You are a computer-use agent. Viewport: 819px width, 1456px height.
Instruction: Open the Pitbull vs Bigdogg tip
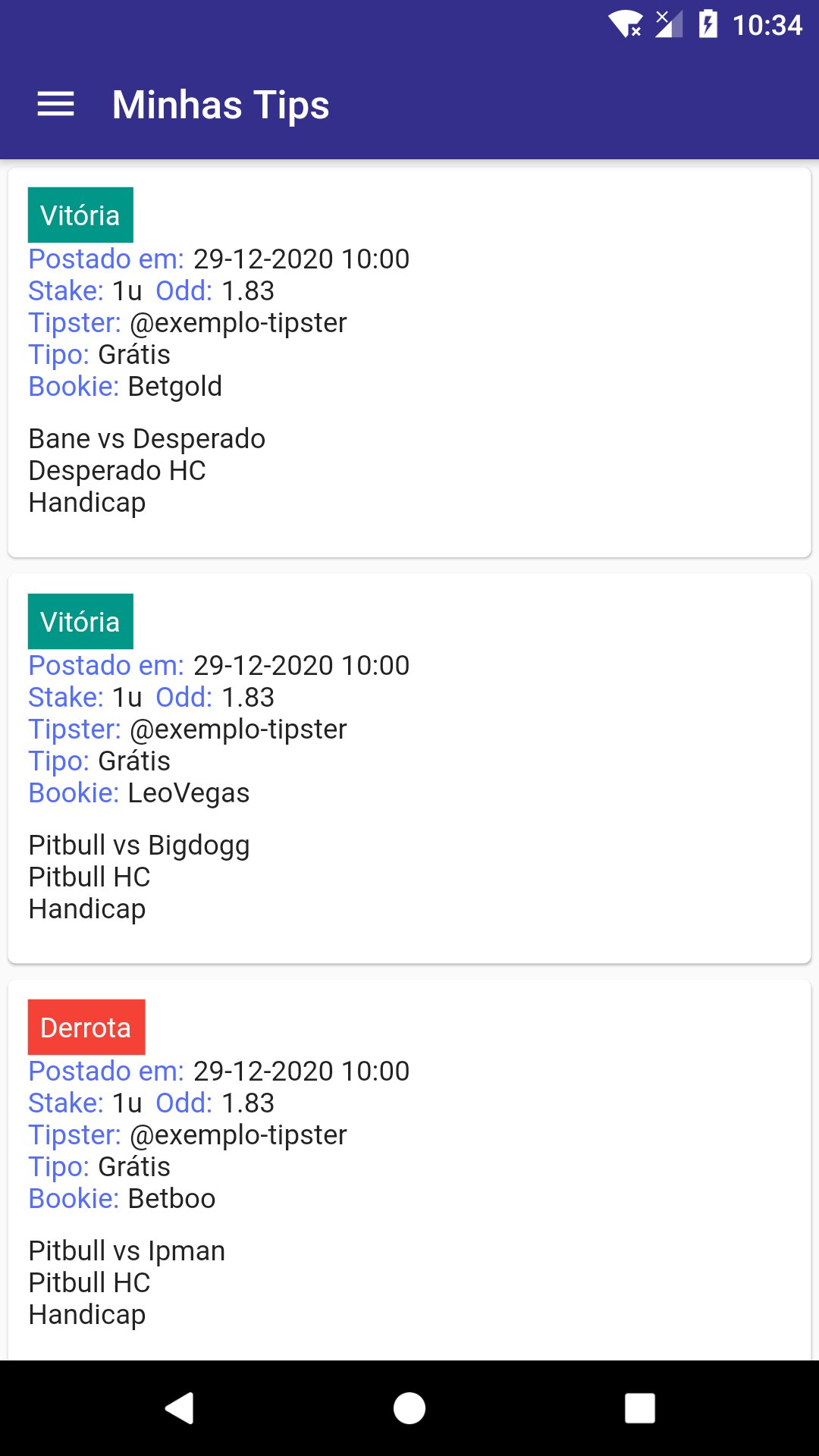click(139, 846)
